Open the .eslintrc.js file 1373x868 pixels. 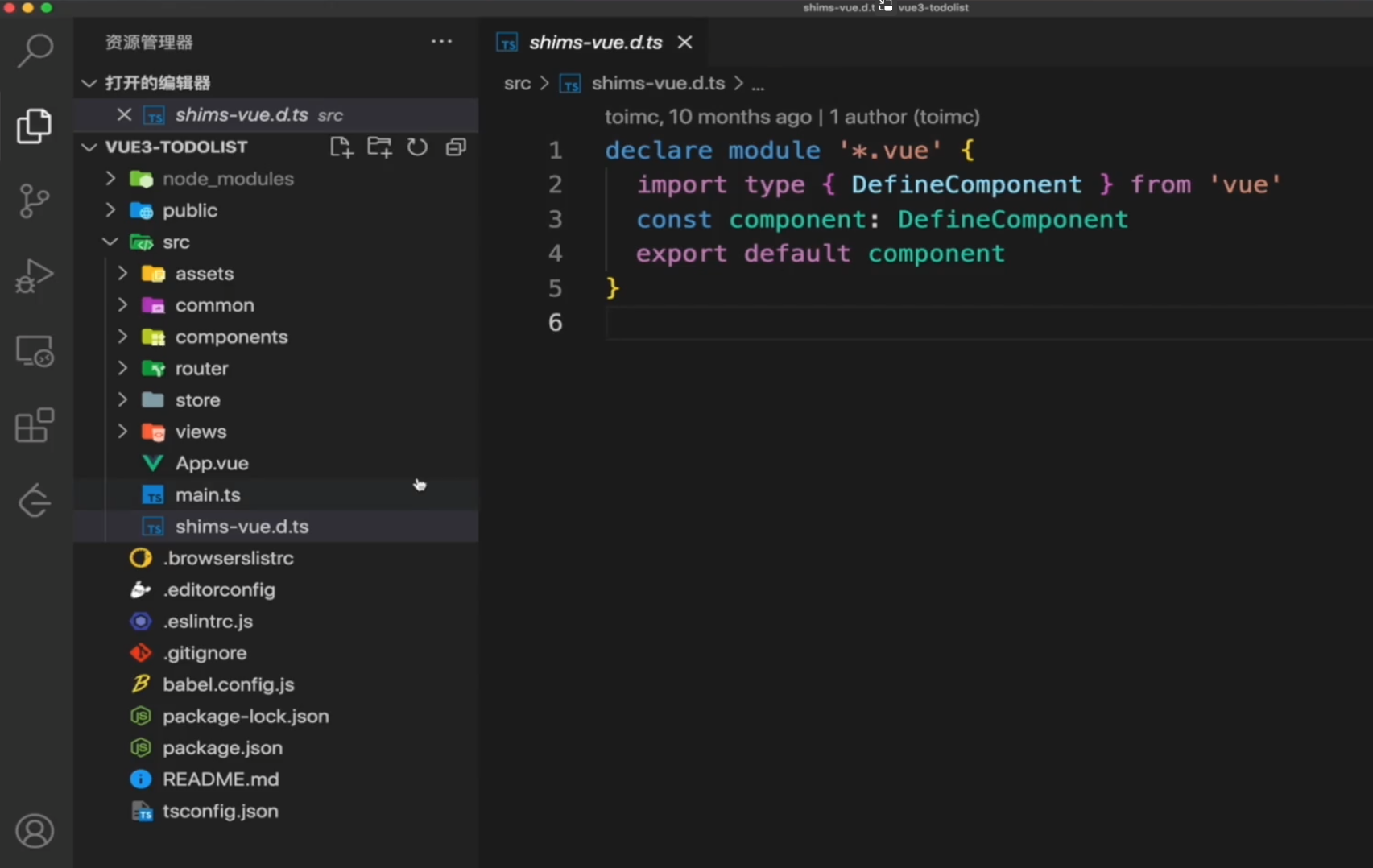click(276, 621)
